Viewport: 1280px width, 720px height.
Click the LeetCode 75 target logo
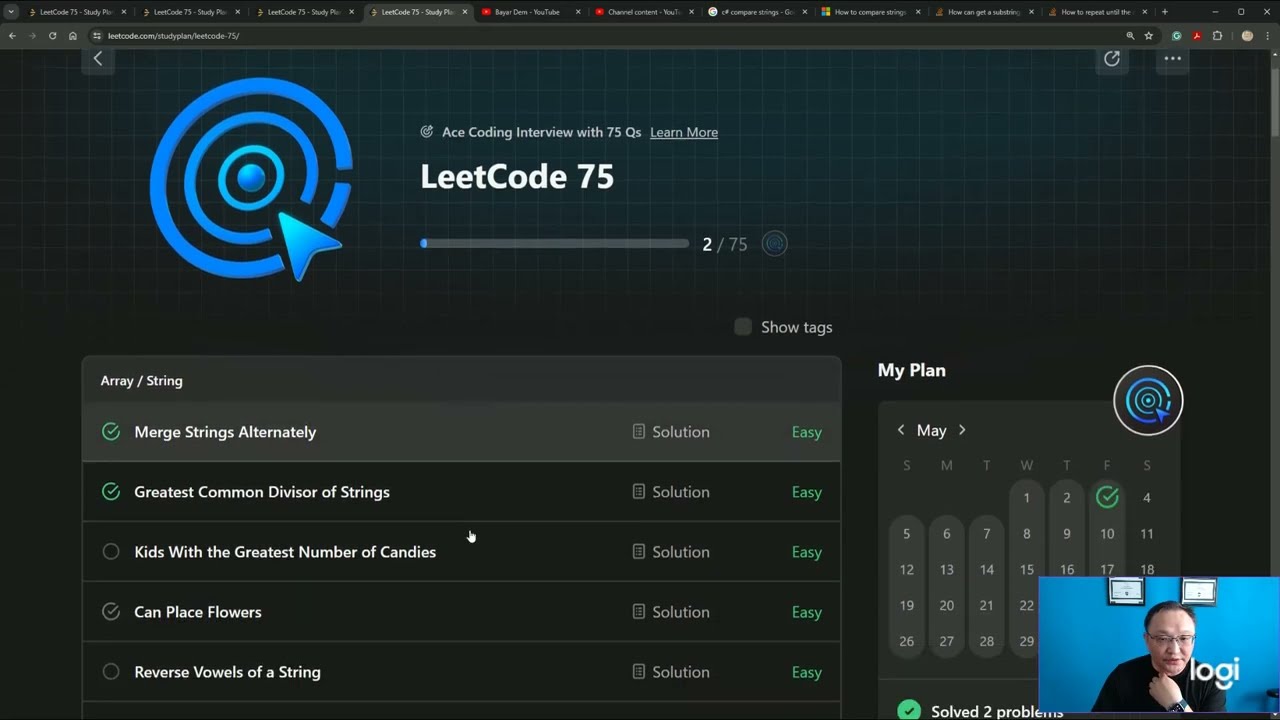(251, 180)
